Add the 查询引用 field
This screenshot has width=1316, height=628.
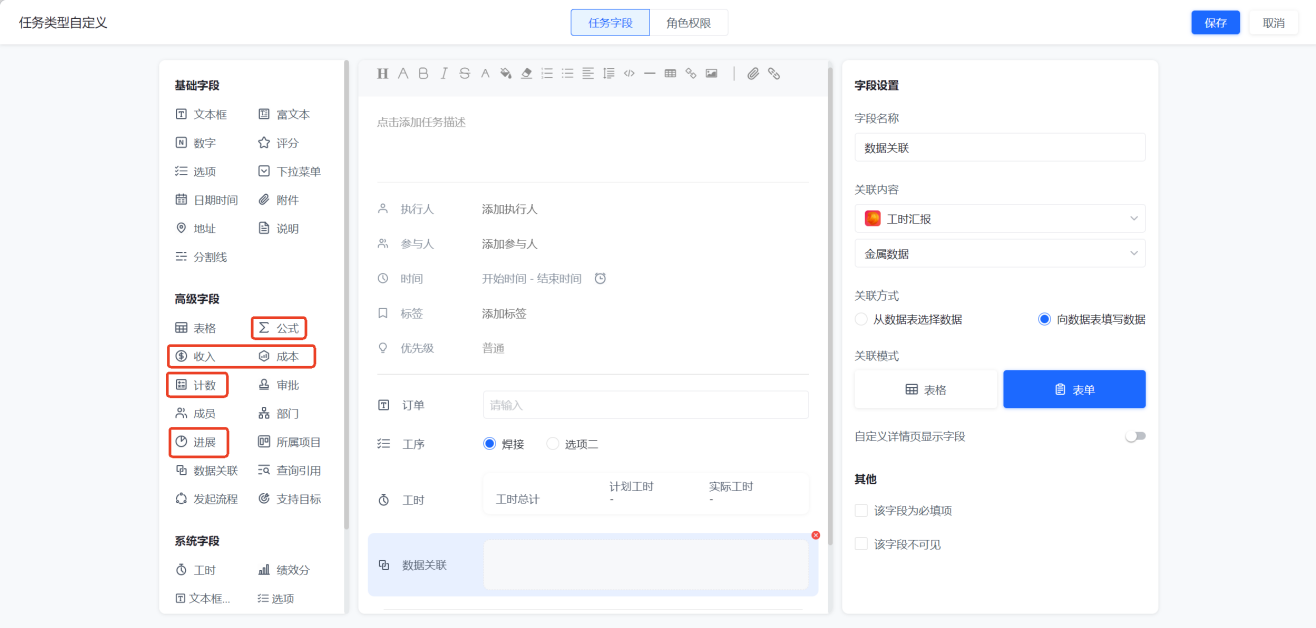coord(289,470)
